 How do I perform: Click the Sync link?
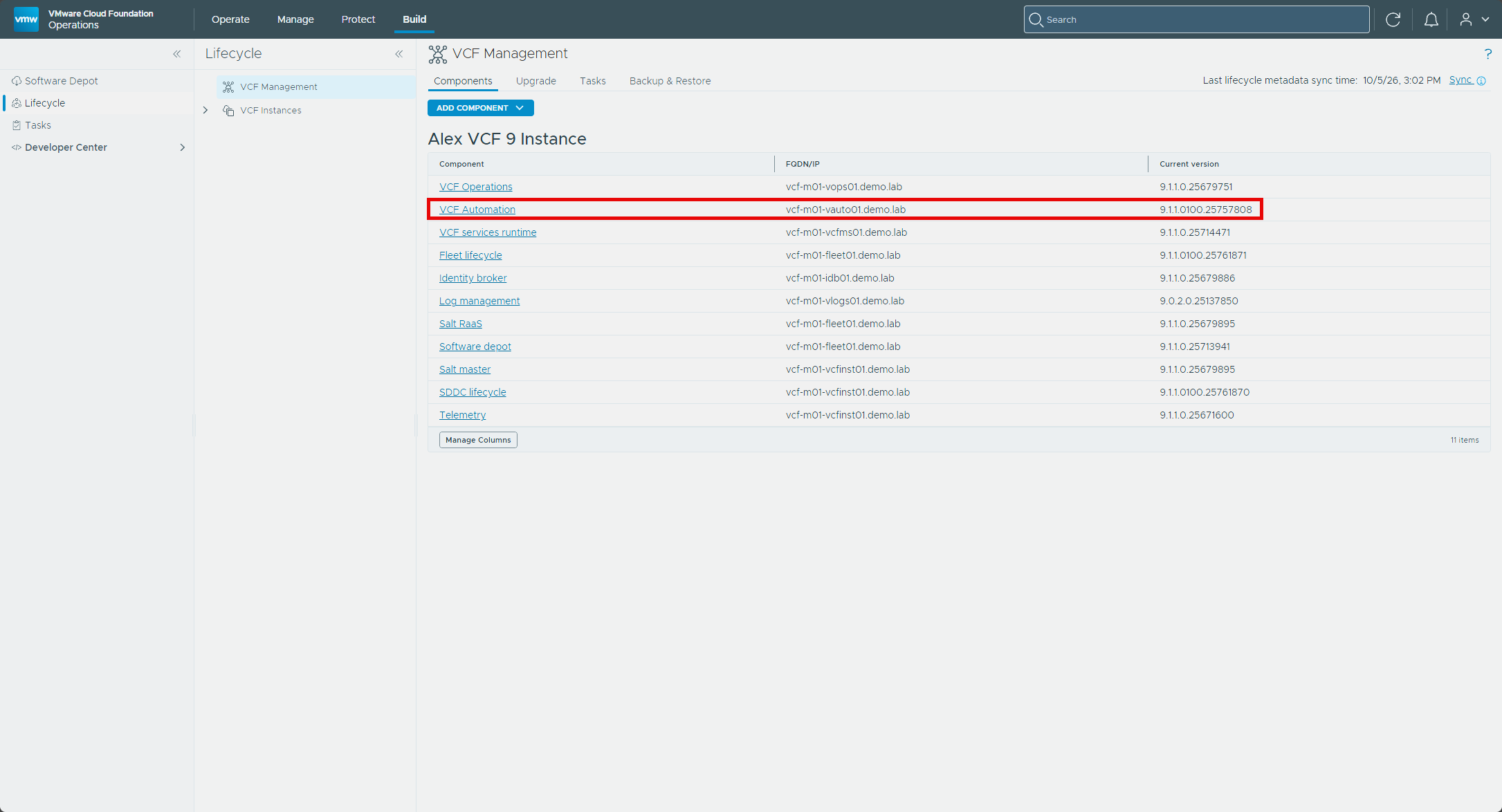click(x=1460, y=80)
